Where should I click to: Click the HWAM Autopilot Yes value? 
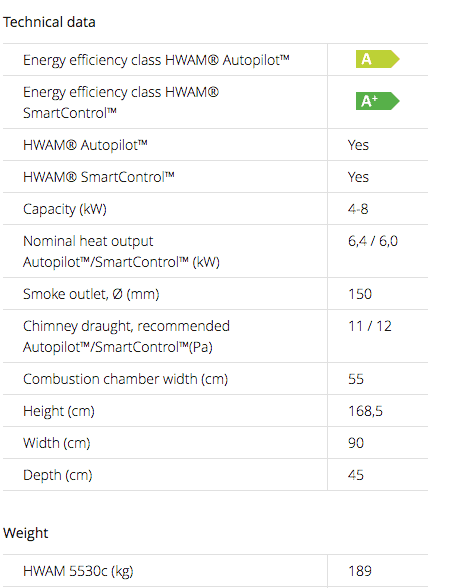[358, 145]
